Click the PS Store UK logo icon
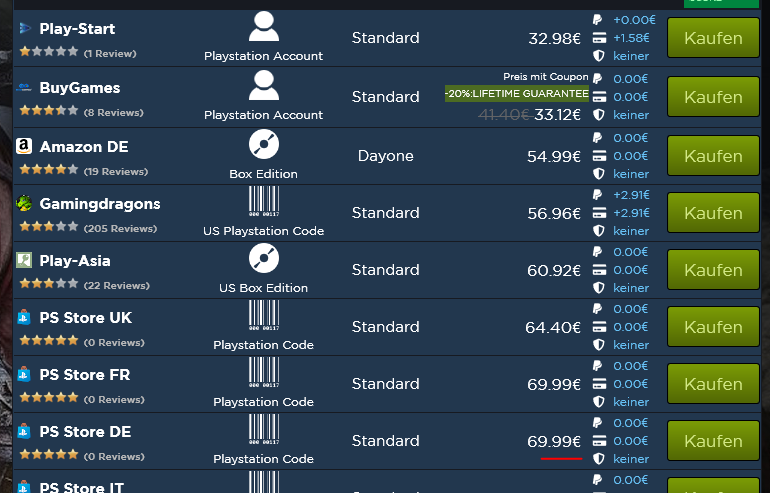770x493 pixels. pos(24,317)
